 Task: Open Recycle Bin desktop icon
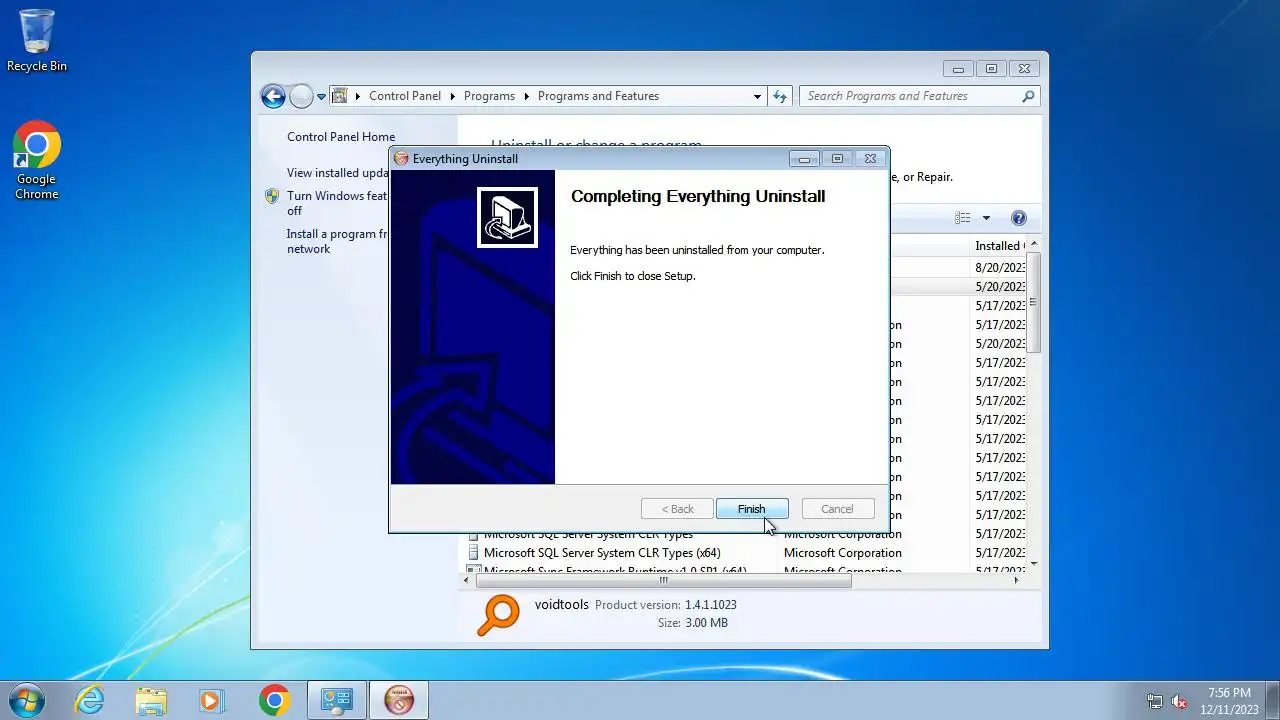click(x=37, y=41)
